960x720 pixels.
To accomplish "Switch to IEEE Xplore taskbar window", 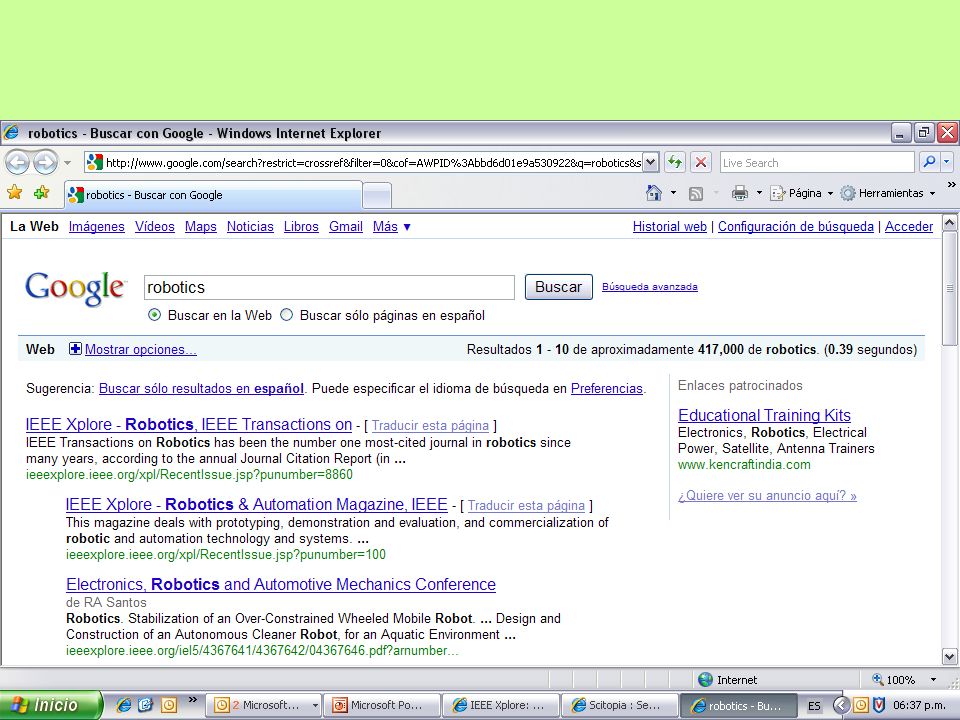I will pos(501,705).
